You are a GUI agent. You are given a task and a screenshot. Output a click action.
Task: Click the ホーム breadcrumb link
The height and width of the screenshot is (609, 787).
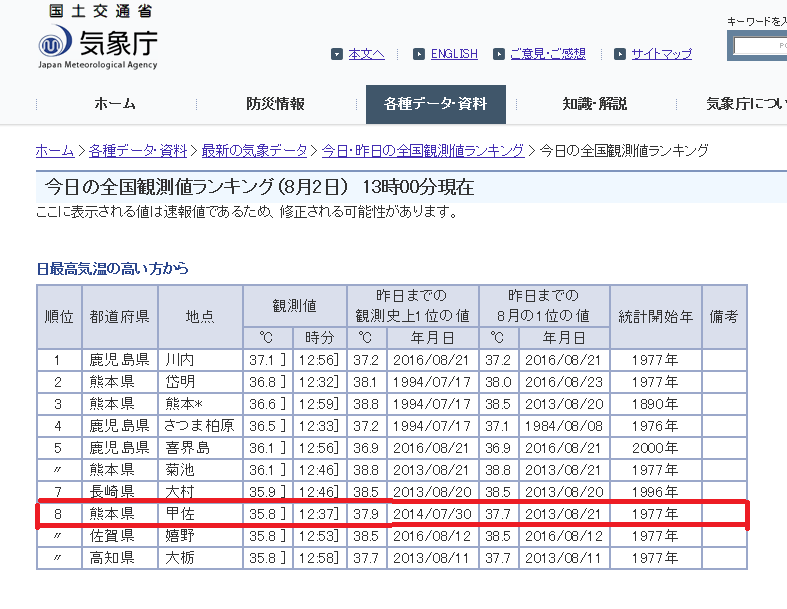(54, 151)
